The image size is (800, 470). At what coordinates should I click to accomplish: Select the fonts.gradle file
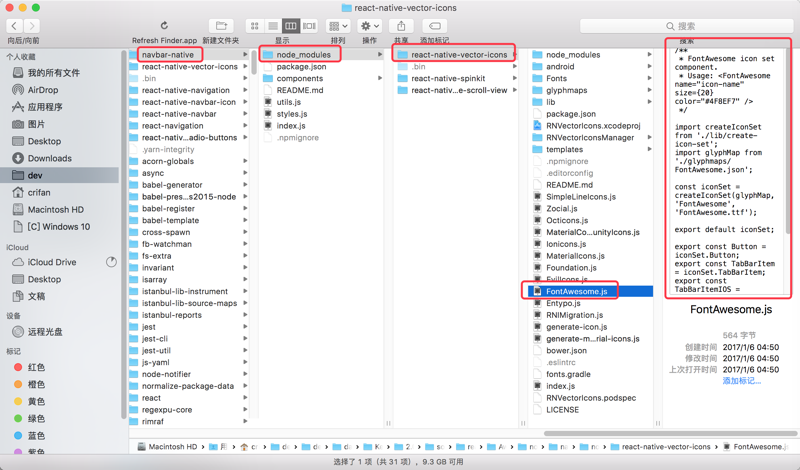[x=568, y=374]
